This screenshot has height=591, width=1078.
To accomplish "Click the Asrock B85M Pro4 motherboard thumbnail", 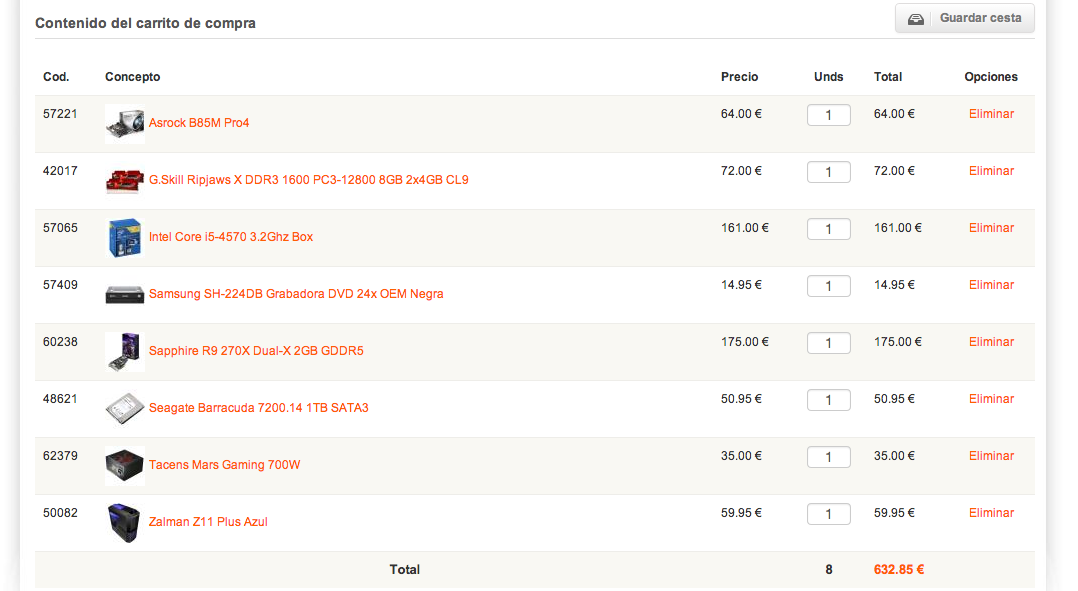I will 124,124.
